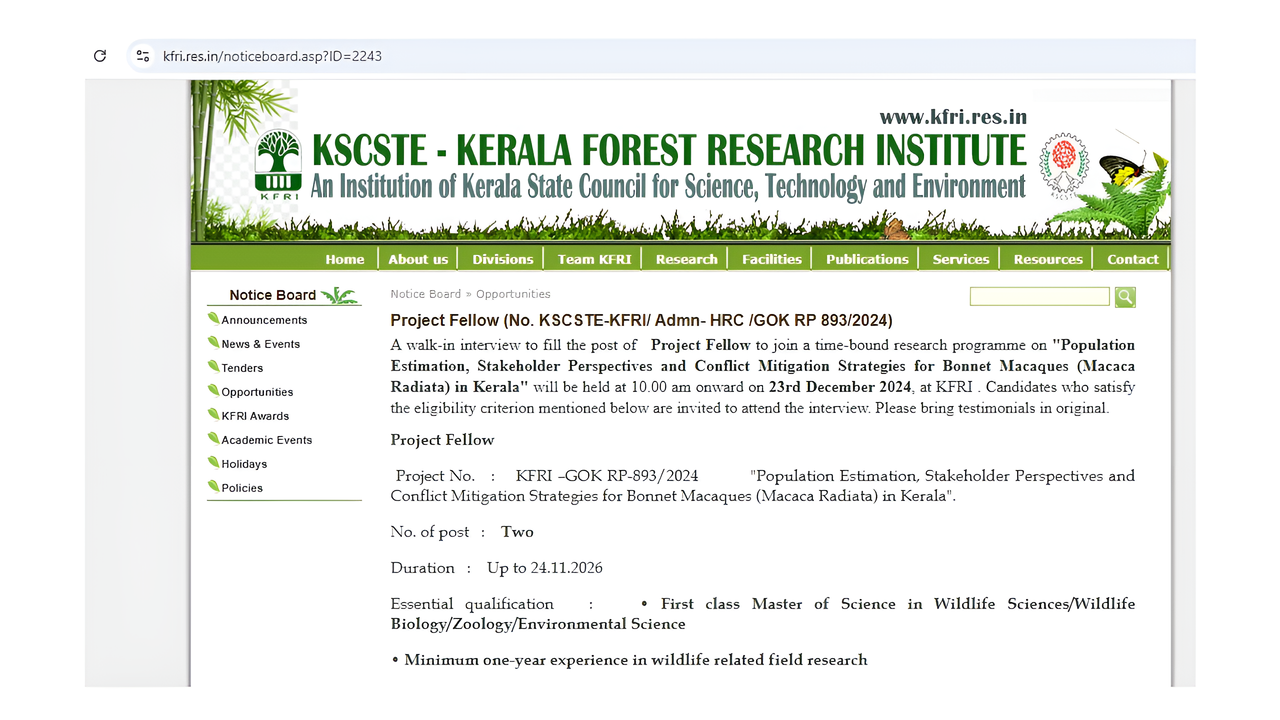The image size is (1280, 720).
Task: Click the Project Fellow notice title
Action: click(641, 320)
